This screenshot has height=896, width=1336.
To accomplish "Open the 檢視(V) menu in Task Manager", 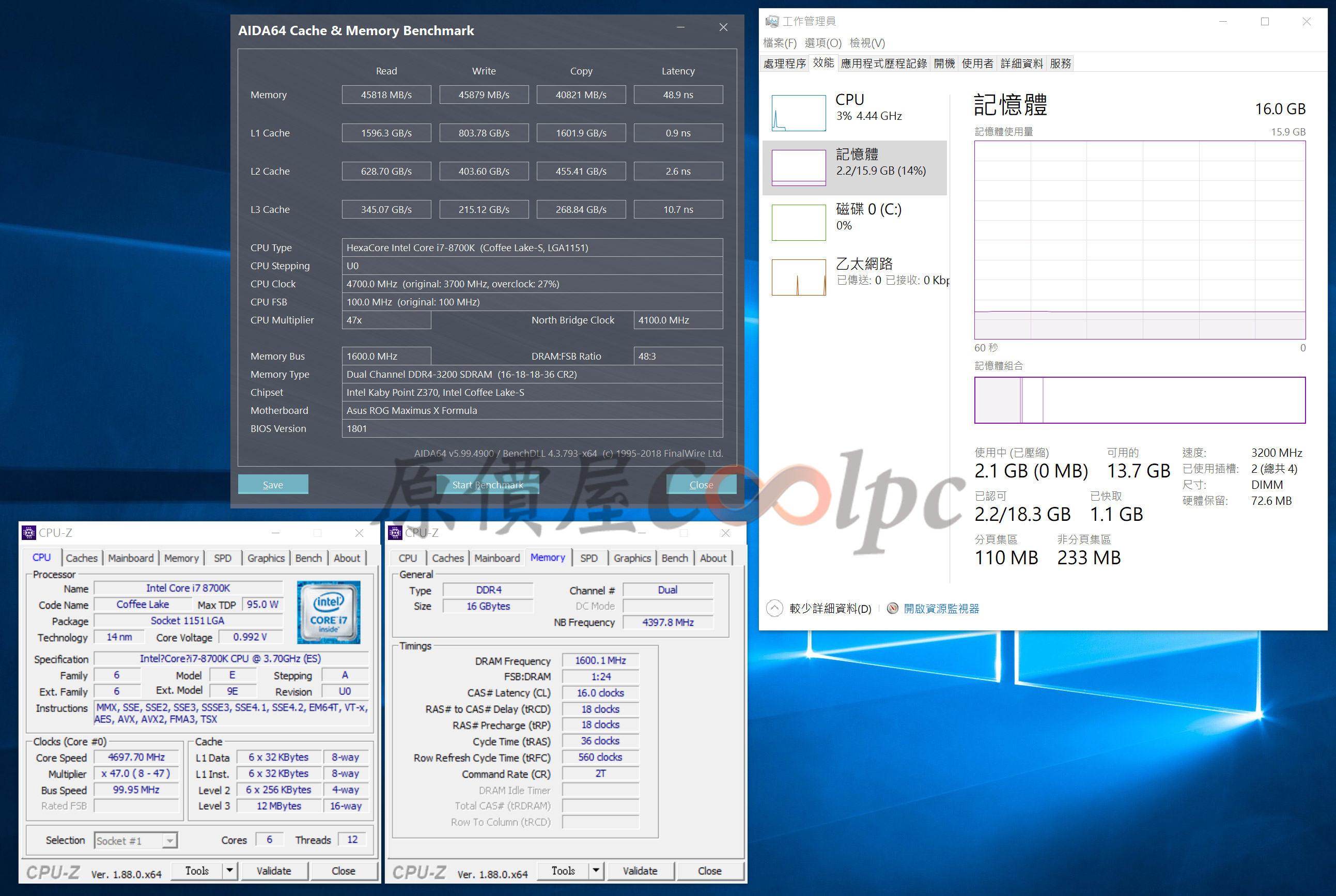I will [x=867, y=43].
